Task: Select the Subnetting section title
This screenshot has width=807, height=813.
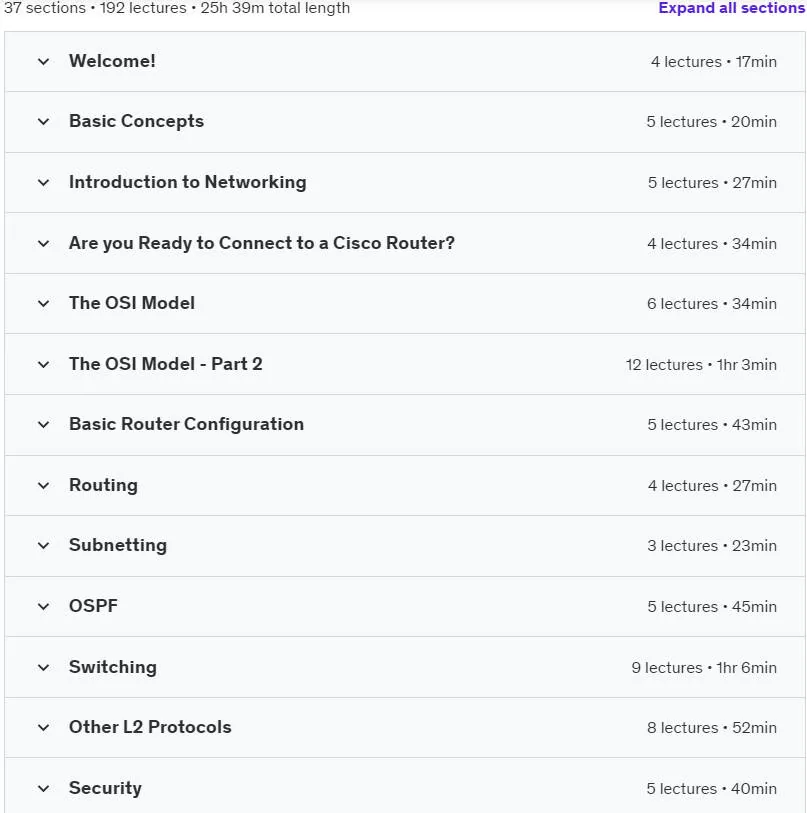Action: (118, 545)
